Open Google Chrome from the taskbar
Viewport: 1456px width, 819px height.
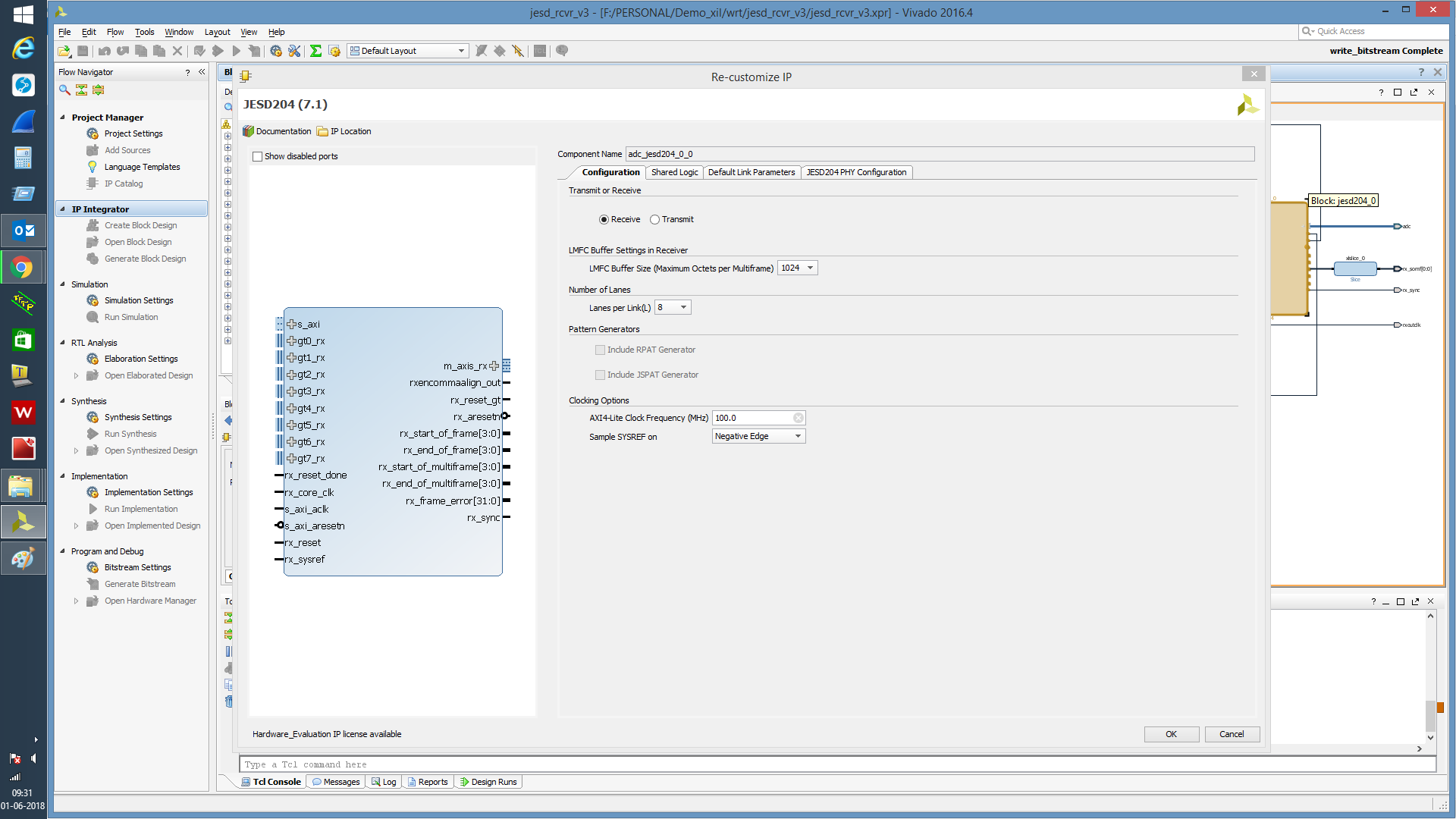click(x=23, y=267)
